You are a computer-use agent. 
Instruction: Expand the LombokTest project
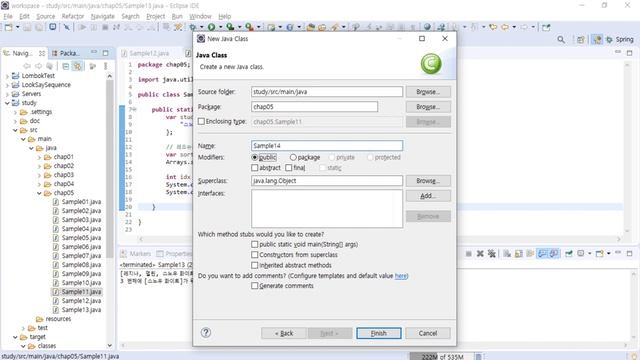coord(7,76)
